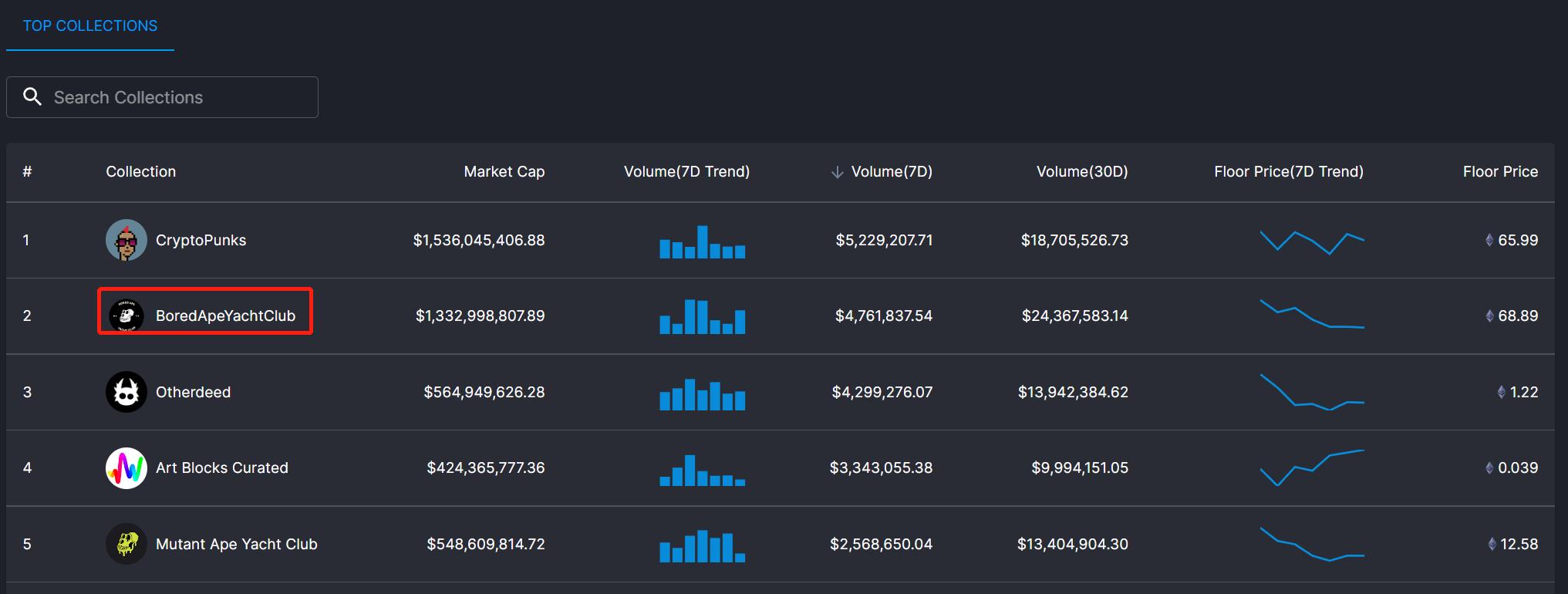Open Mutant Ape Yacht Club name link
The height and width of the screenshot is (594, 1568).
pos(236,544)
